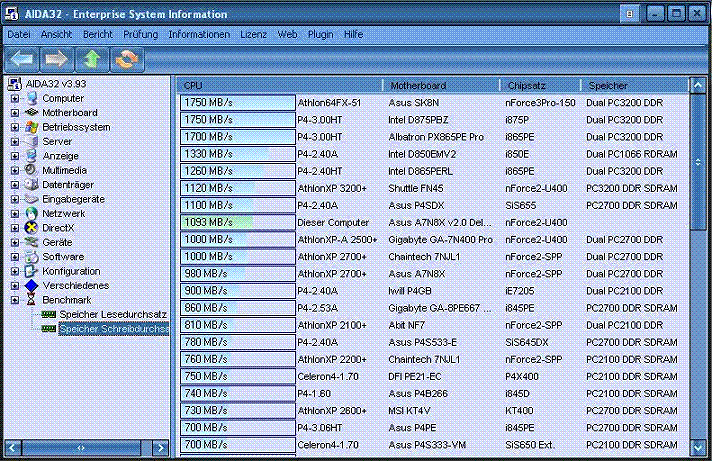Select the Iwill P4GB row
The height and width of the screenshot is (461, 712).
pos(433,291)
